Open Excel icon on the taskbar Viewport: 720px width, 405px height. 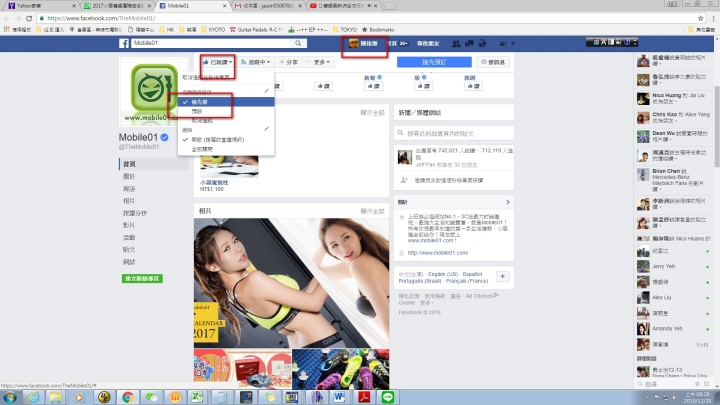tap(197, 397)
